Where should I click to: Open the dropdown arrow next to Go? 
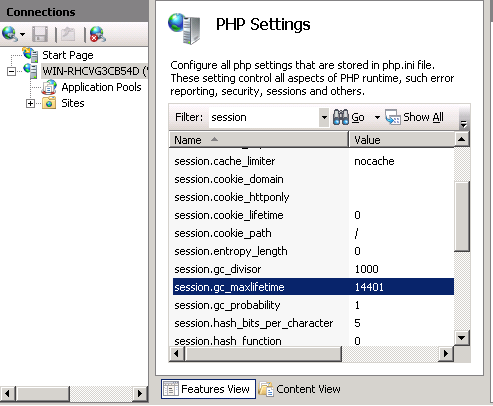377,117
